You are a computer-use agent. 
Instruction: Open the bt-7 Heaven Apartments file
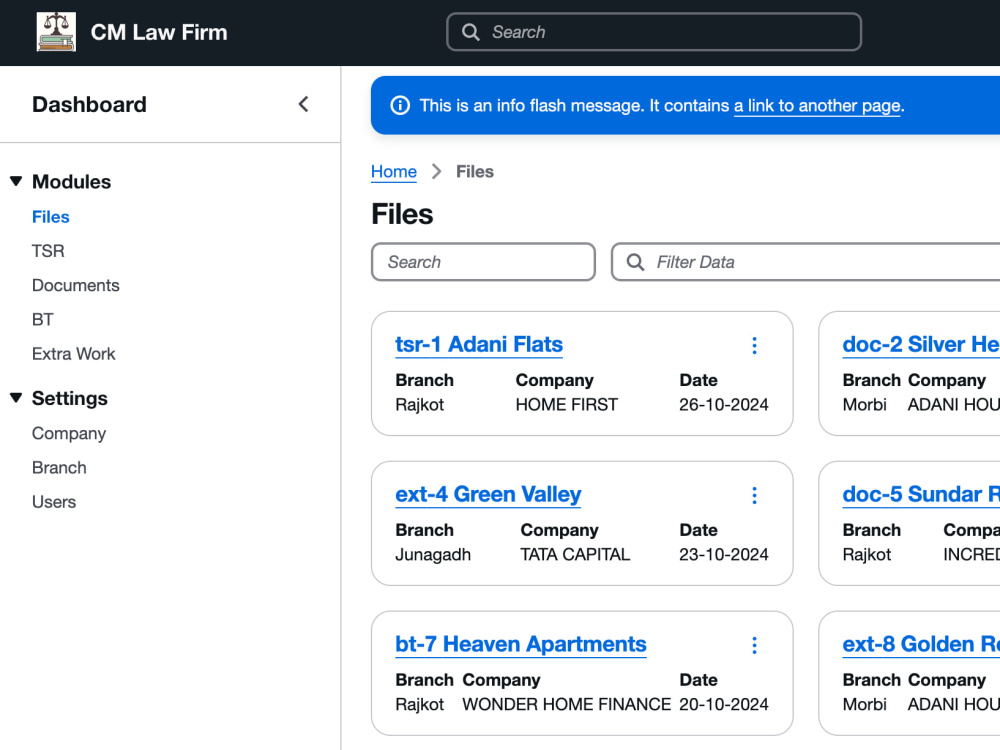[520, 644]
